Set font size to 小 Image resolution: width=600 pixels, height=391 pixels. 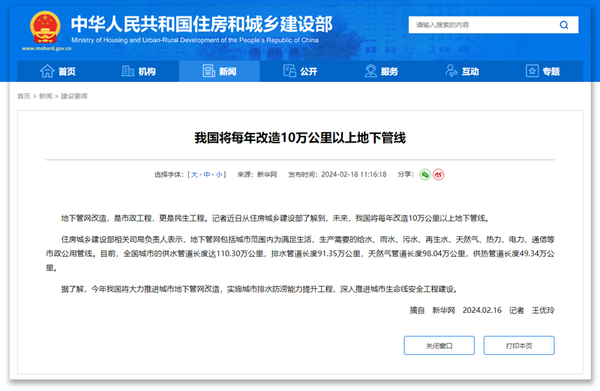pyautogui.click(x=219, y=174)
